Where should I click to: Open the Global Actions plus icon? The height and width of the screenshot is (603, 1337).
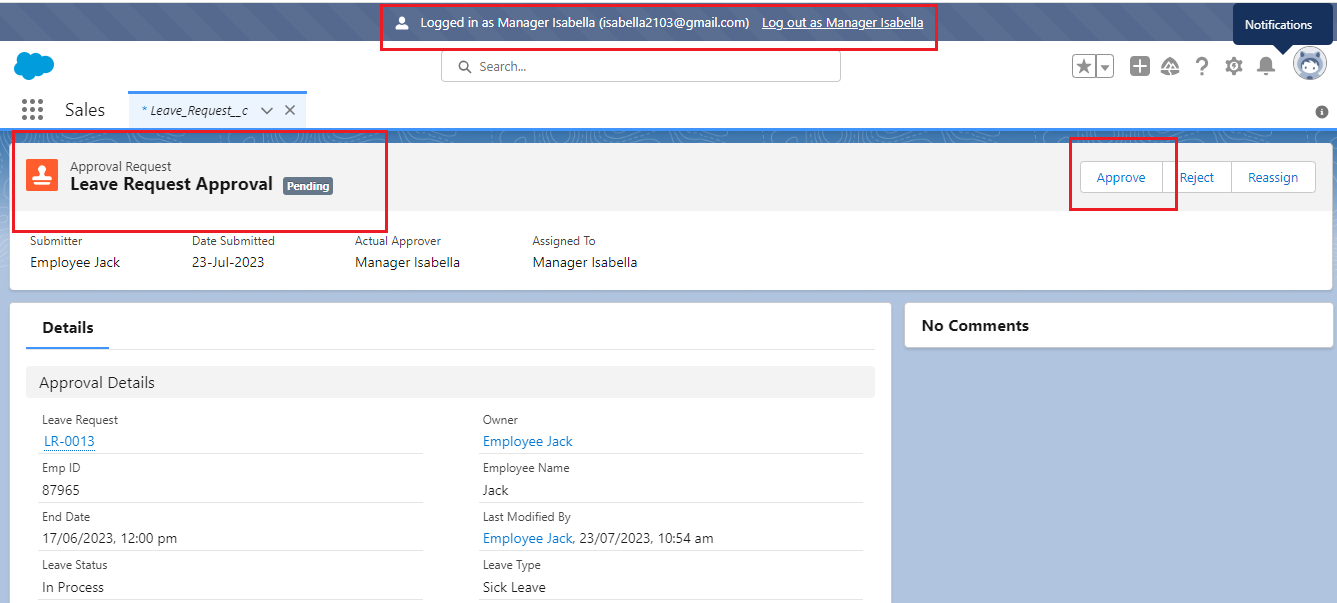click(1139, 65)
